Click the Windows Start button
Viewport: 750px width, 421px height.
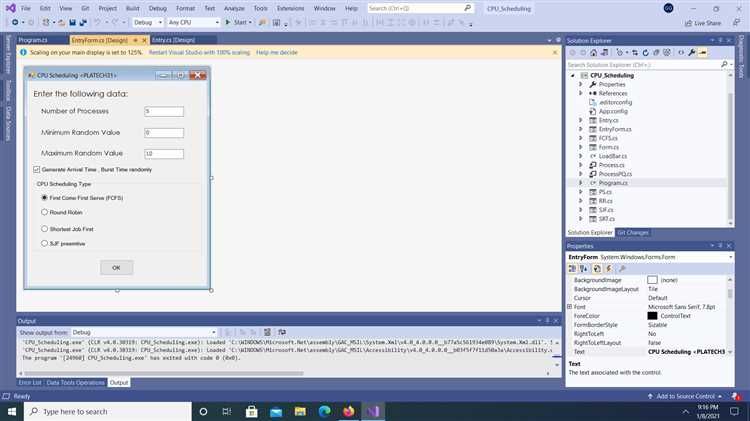pos(12,411)
